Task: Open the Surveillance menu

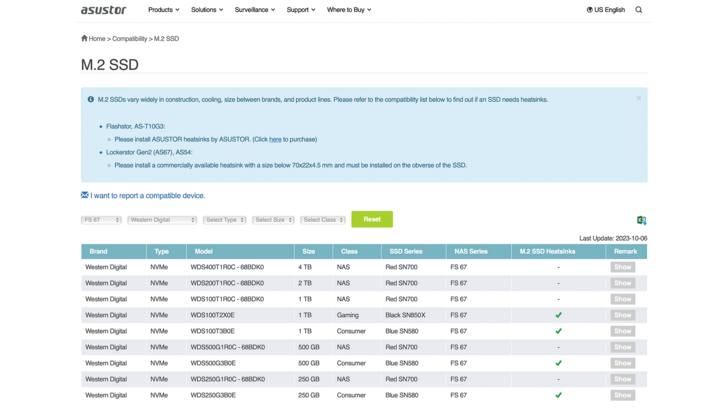Action: pos(254,10)
